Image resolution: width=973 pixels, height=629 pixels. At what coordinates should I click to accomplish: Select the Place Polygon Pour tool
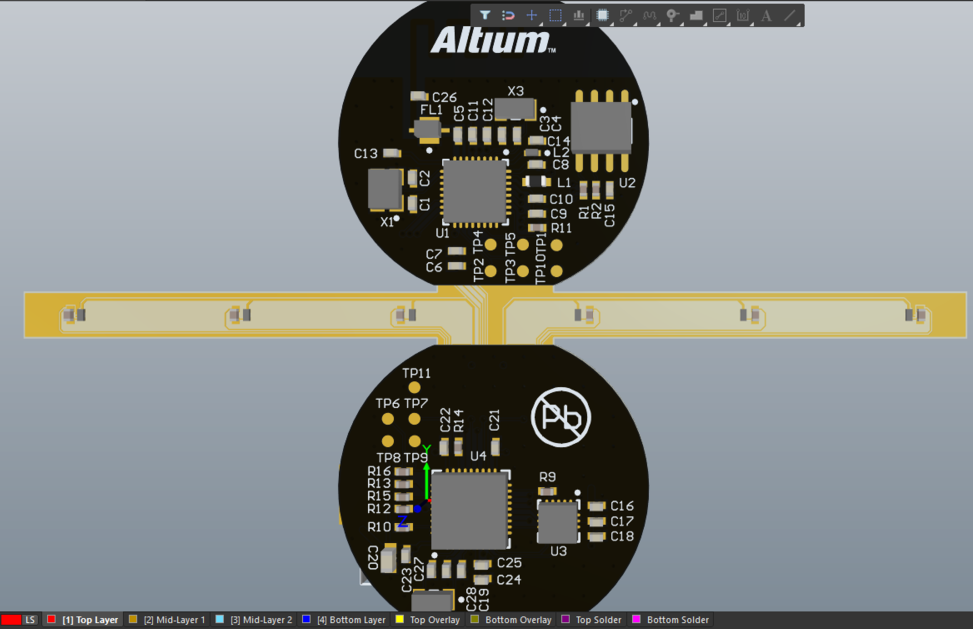(x=697, y=16)
